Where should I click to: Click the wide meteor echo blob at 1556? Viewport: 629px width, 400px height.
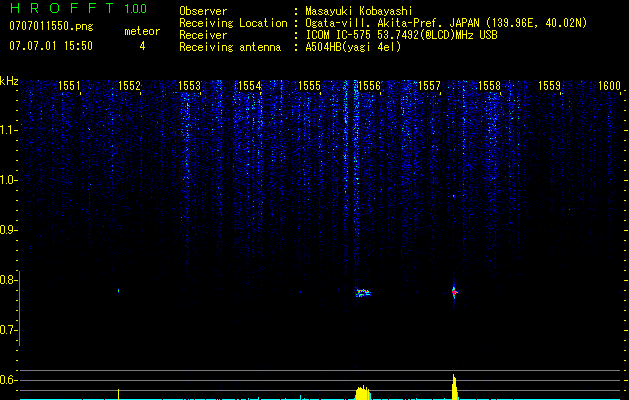click(363, 293)
